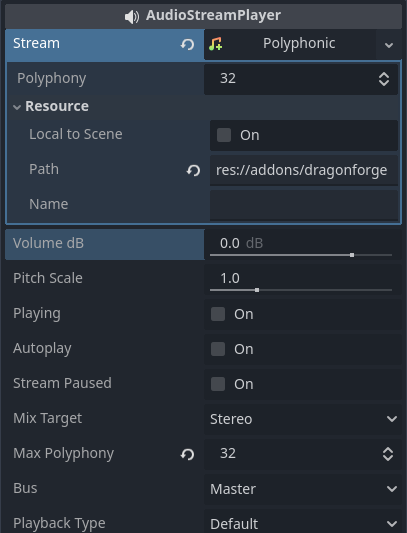The image size is (407, 533).
Task: Open the Mix Target Stereo dropdown
Action: pos(303,419)
